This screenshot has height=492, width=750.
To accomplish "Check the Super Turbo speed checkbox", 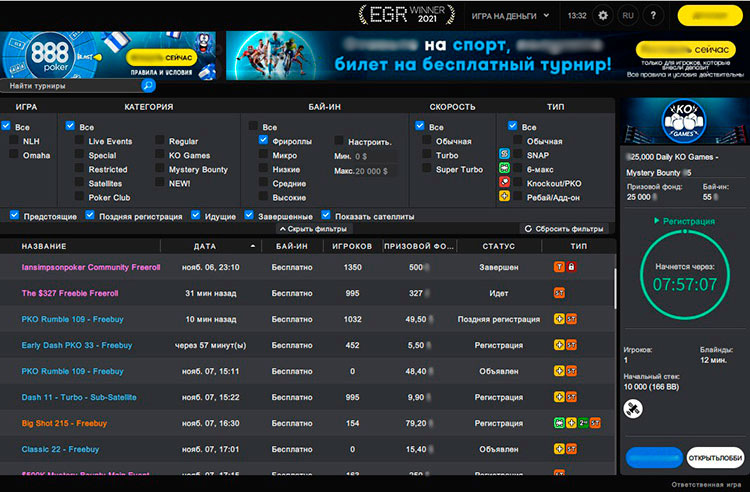I will point(427,168).
